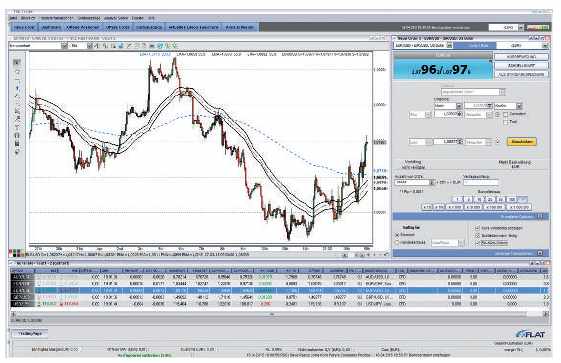Click the rightmost icon below the chart's time axis
The height and width of the screenshot is (363, 561).
coord(386,255)
